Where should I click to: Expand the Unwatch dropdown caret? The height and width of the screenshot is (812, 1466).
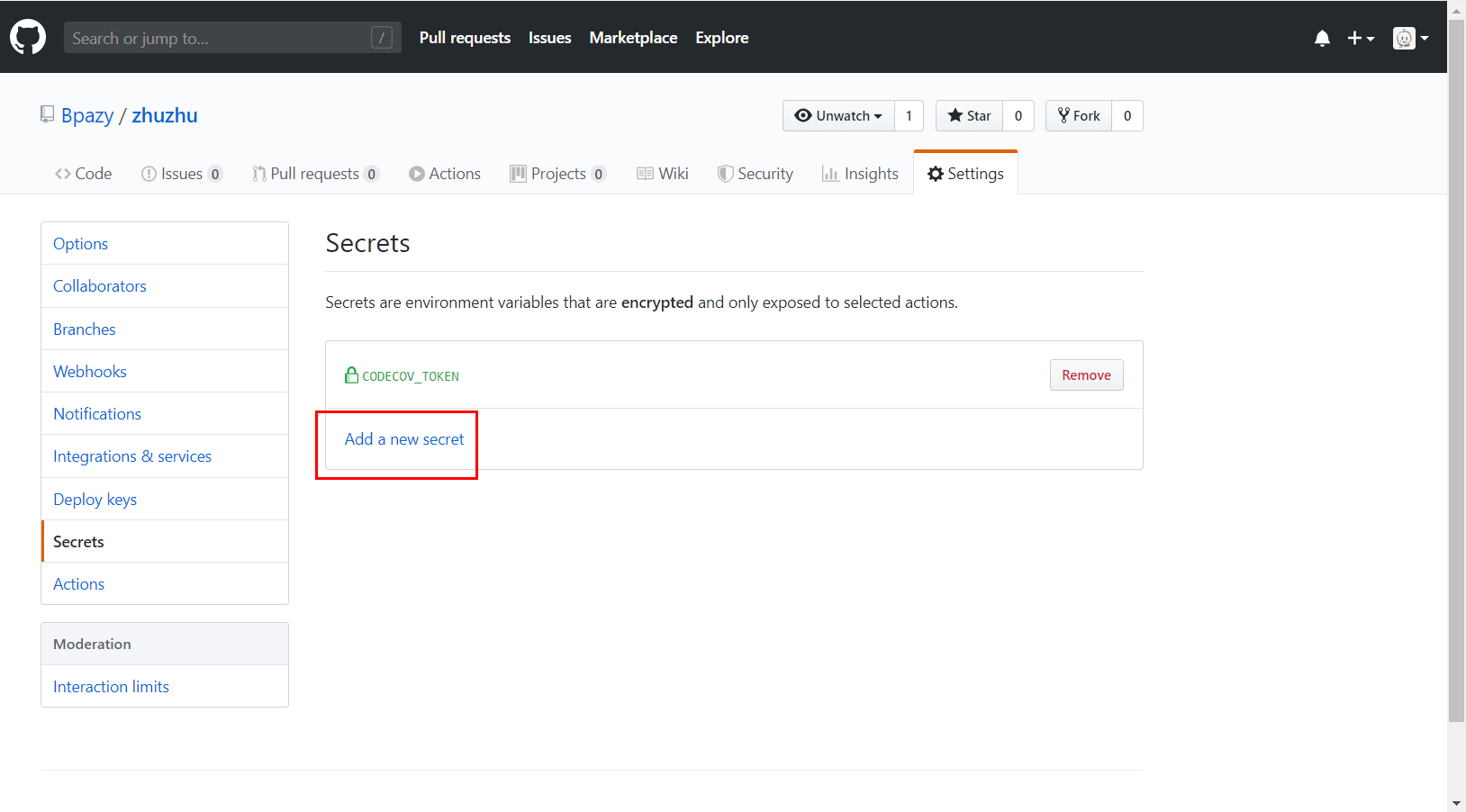(x=877, y=115)
